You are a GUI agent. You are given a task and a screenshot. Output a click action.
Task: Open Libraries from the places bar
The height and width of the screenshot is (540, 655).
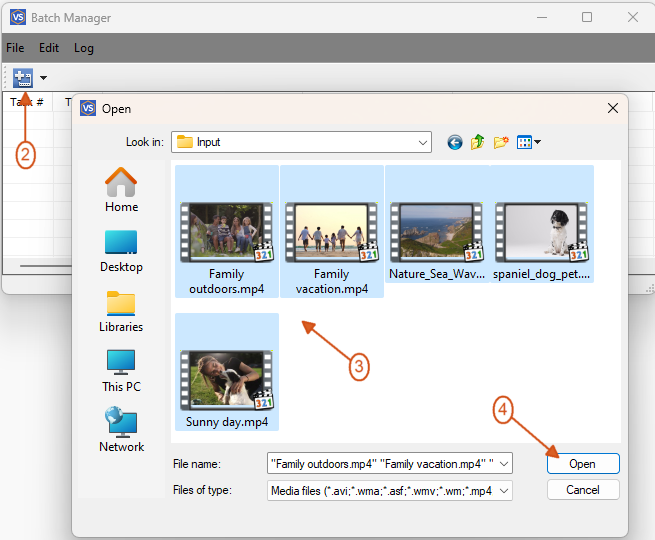pos(121,310)
